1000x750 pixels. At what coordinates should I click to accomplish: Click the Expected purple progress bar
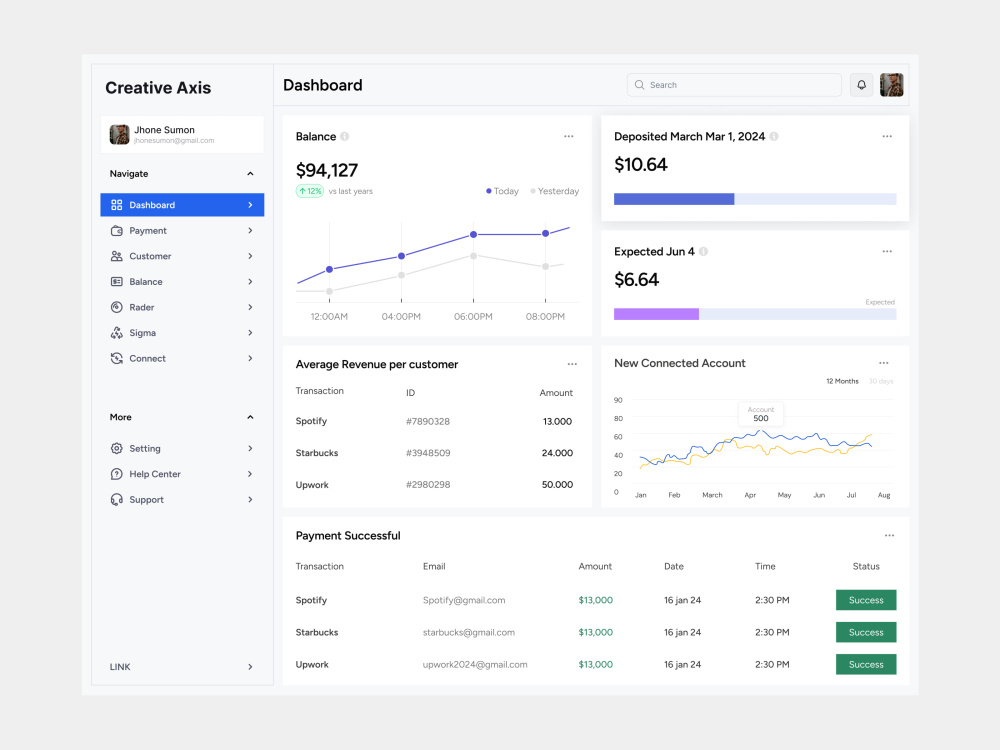(x=656, y=314)
